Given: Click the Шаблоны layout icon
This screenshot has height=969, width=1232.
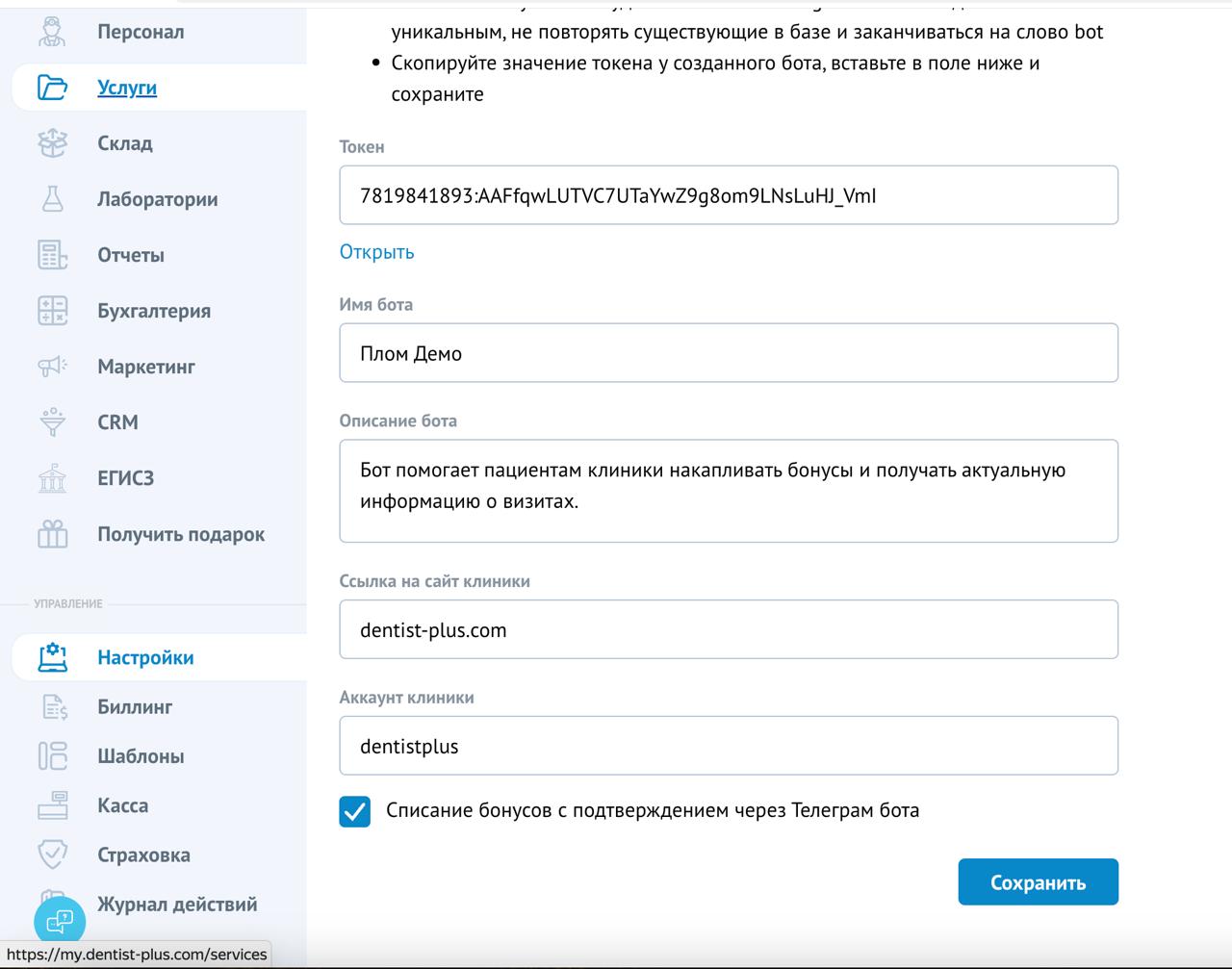Looking at the screenshot, I should (52, 756).
